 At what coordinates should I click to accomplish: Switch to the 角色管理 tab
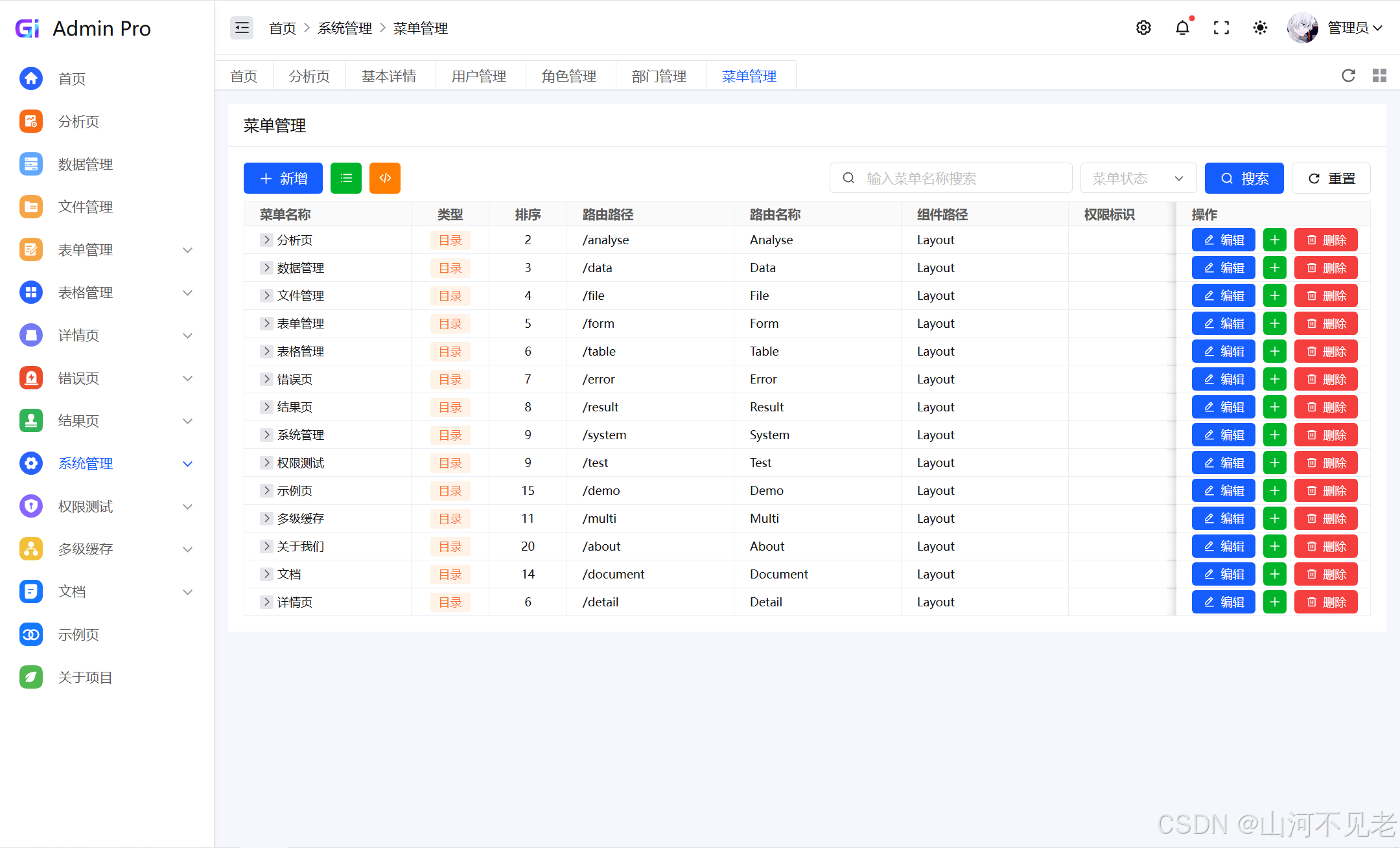[x=569, y=76]
